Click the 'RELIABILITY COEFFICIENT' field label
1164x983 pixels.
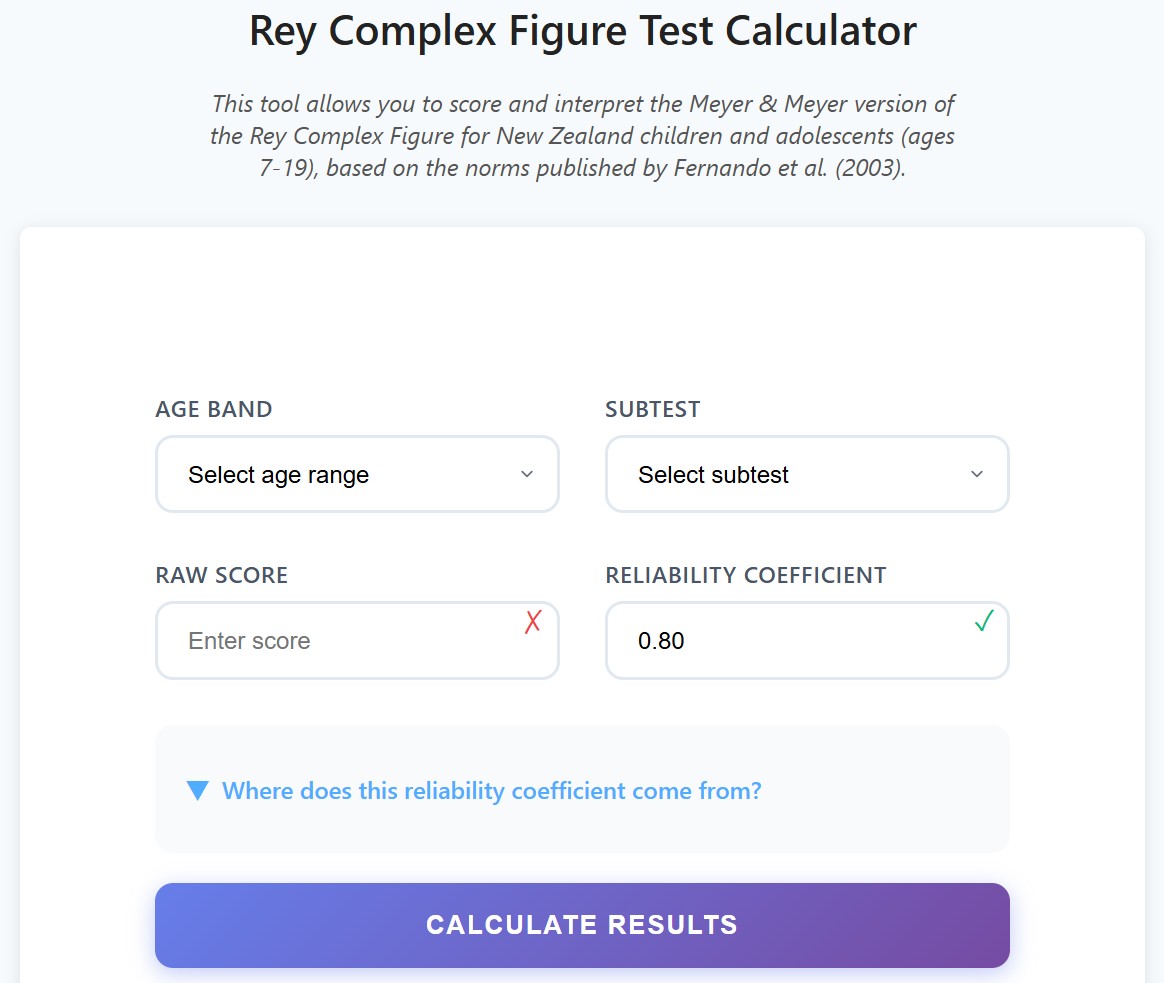coord(746,575)
